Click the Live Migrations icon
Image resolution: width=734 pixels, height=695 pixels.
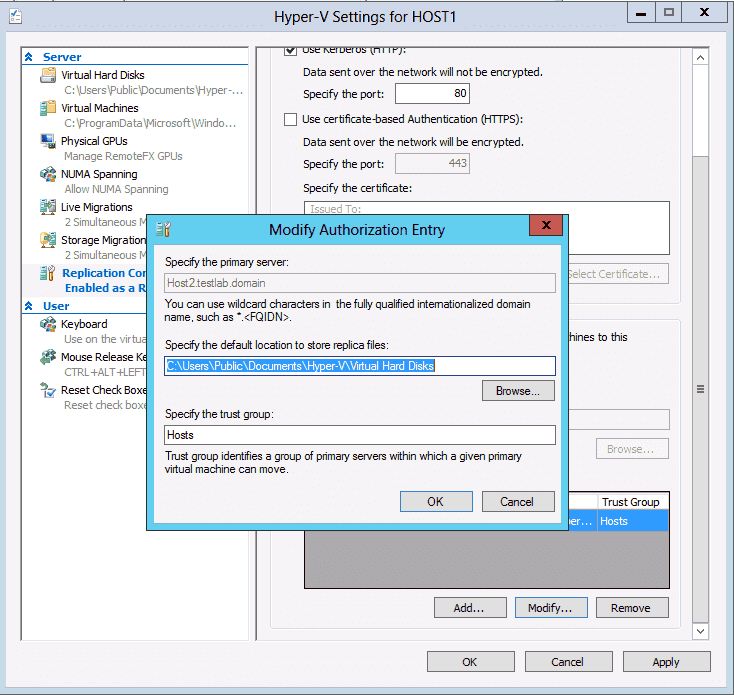tap(48, 207)
